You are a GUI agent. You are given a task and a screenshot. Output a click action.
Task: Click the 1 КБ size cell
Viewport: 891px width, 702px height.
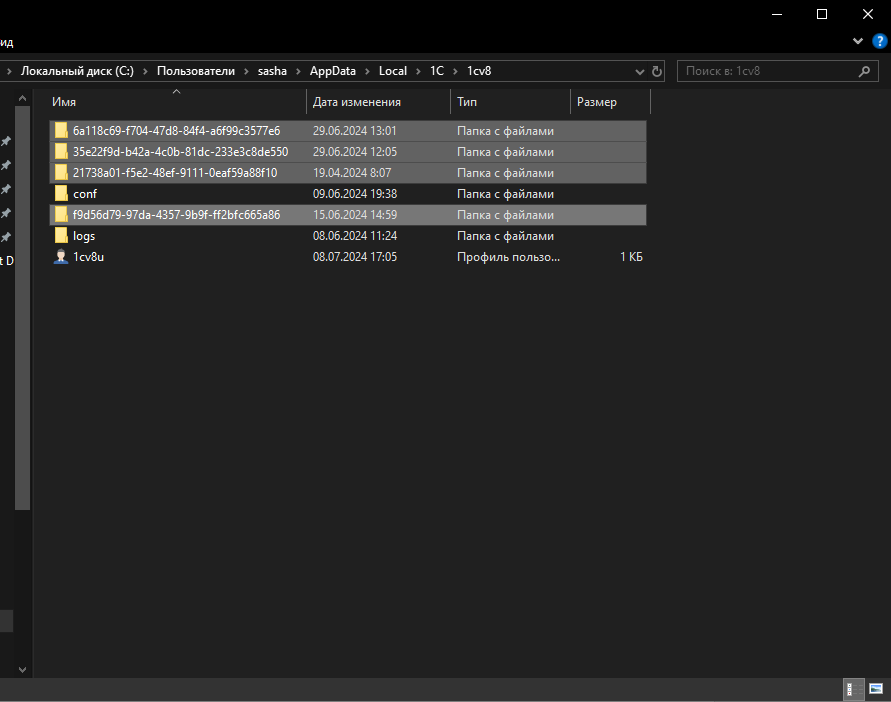pos(631,257)
